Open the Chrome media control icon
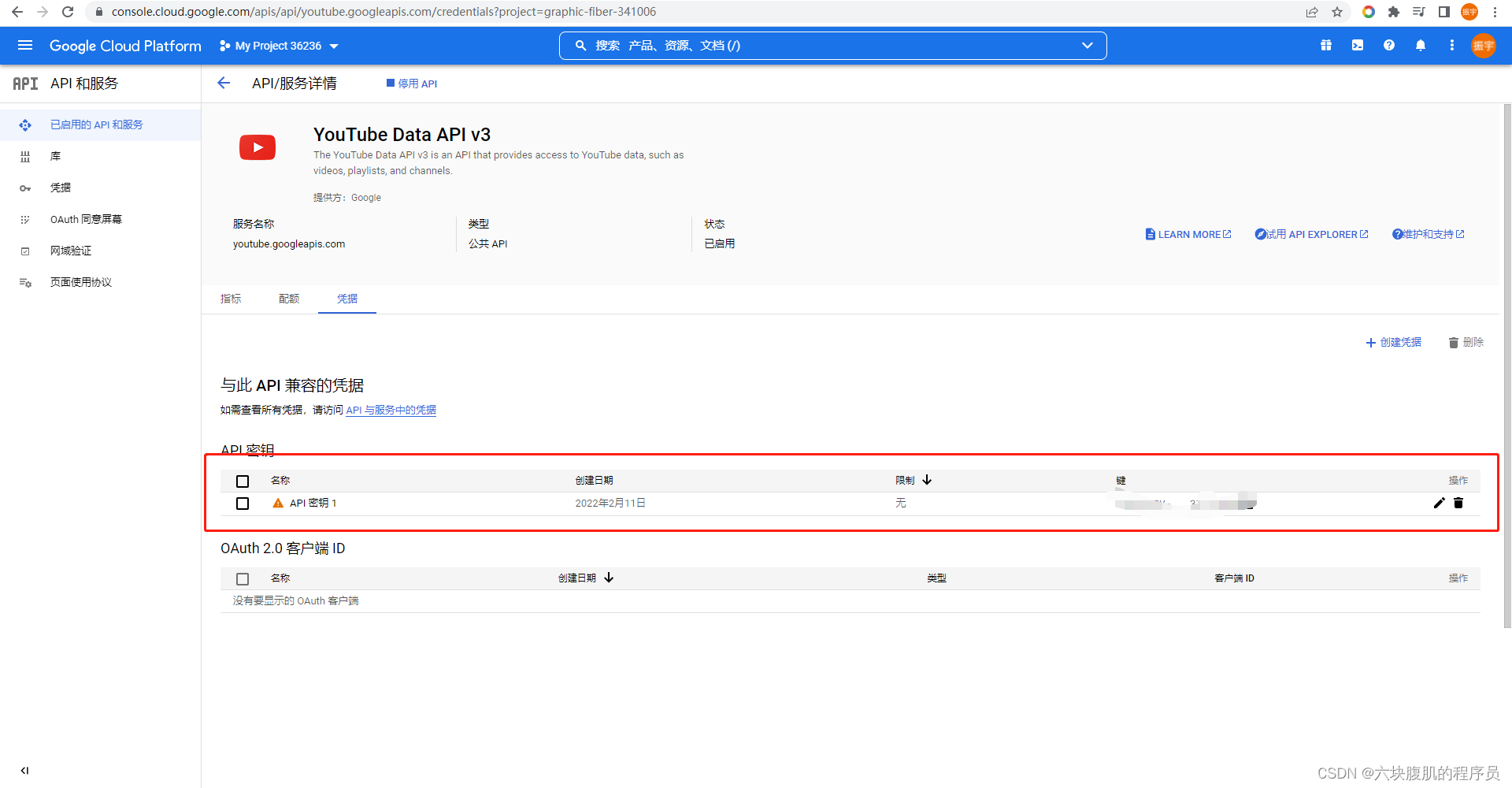Screen dimensions: 1512x788 pyautogui.click(x=1419, y=12)
